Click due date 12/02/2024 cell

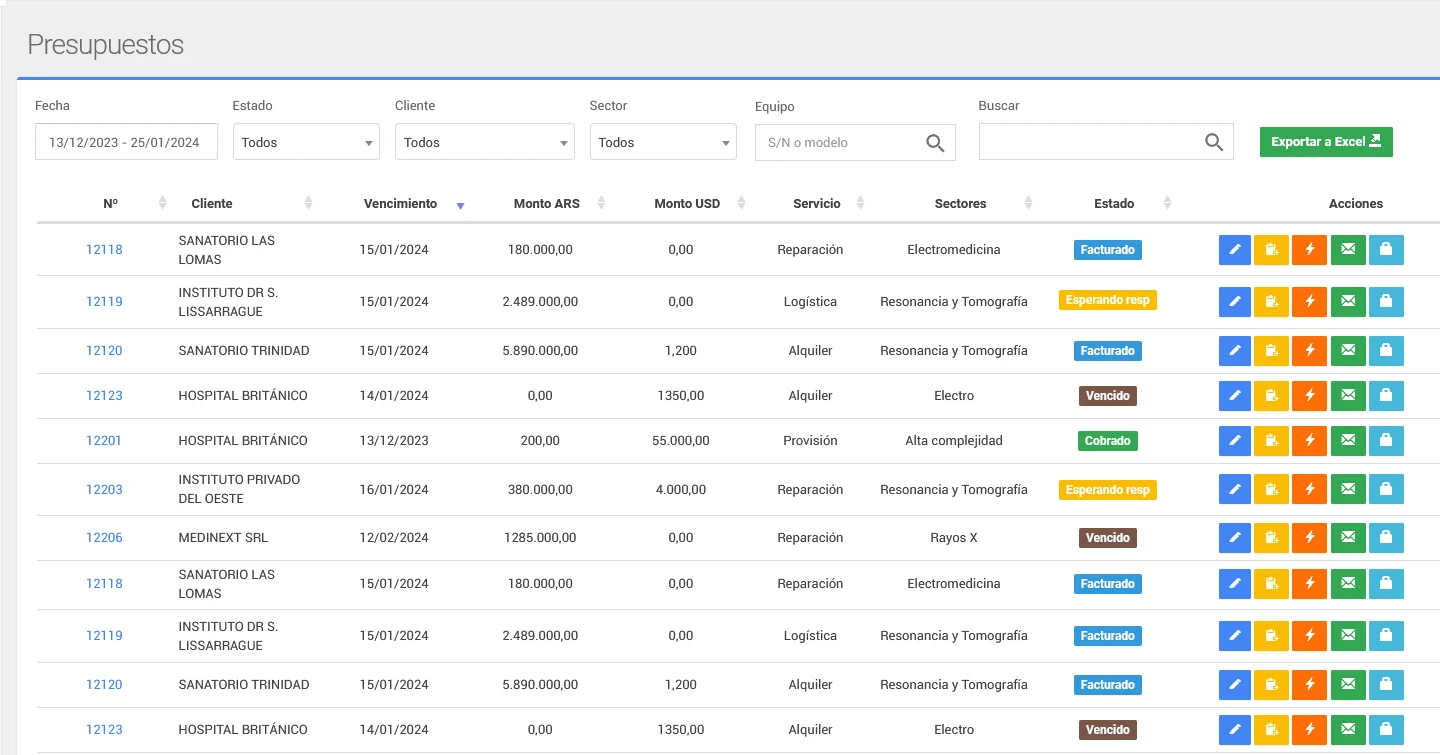[394, 538]
